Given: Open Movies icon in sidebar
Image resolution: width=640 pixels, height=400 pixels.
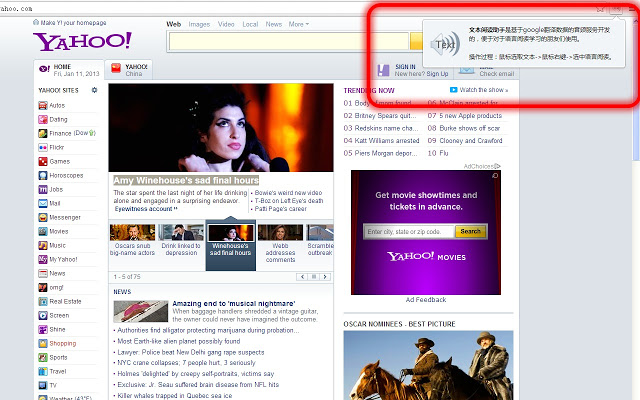Looking at the screenshot, I should 43,231.
